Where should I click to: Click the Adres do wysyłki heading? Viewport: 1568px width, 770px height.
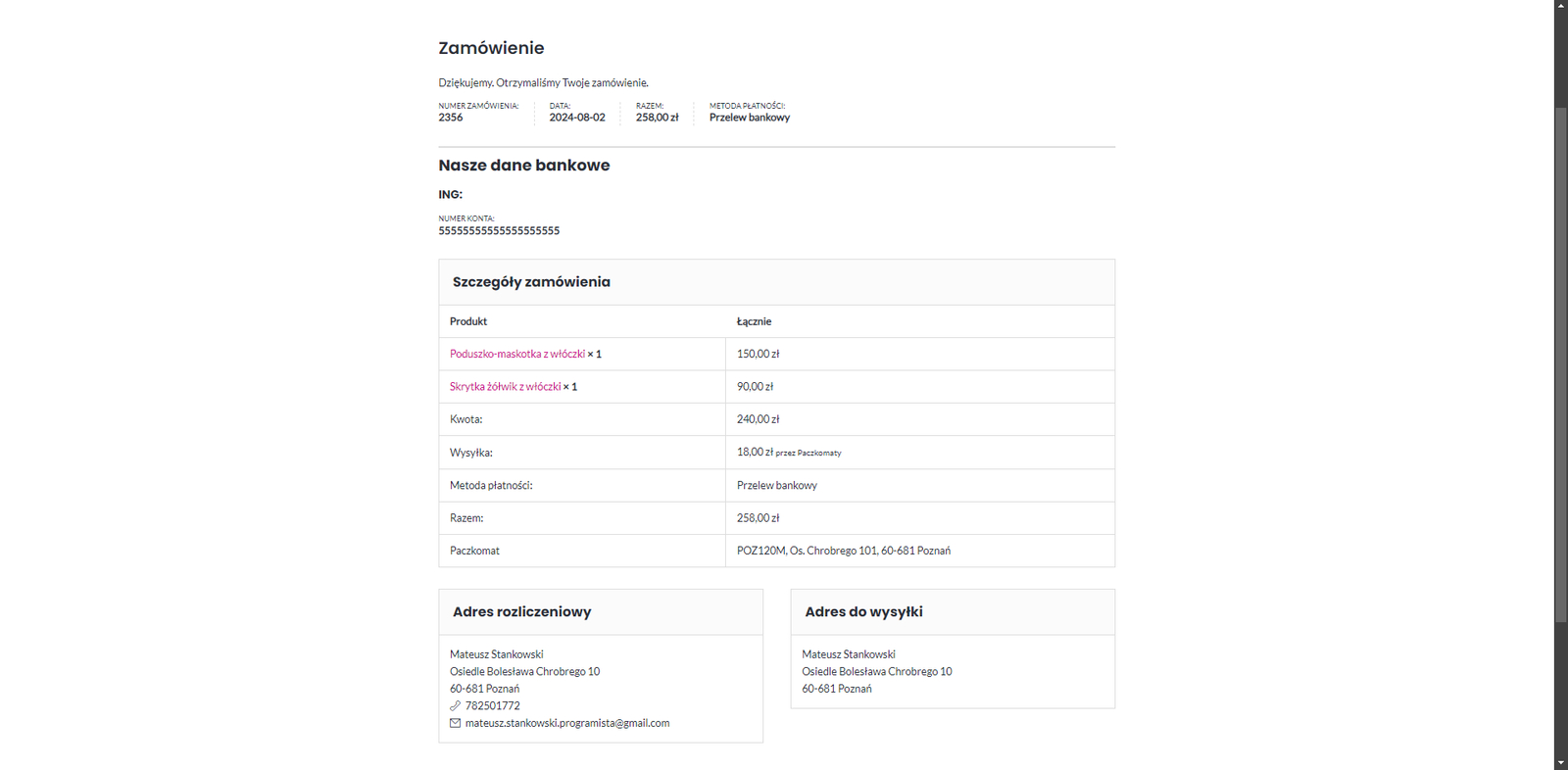863,612
